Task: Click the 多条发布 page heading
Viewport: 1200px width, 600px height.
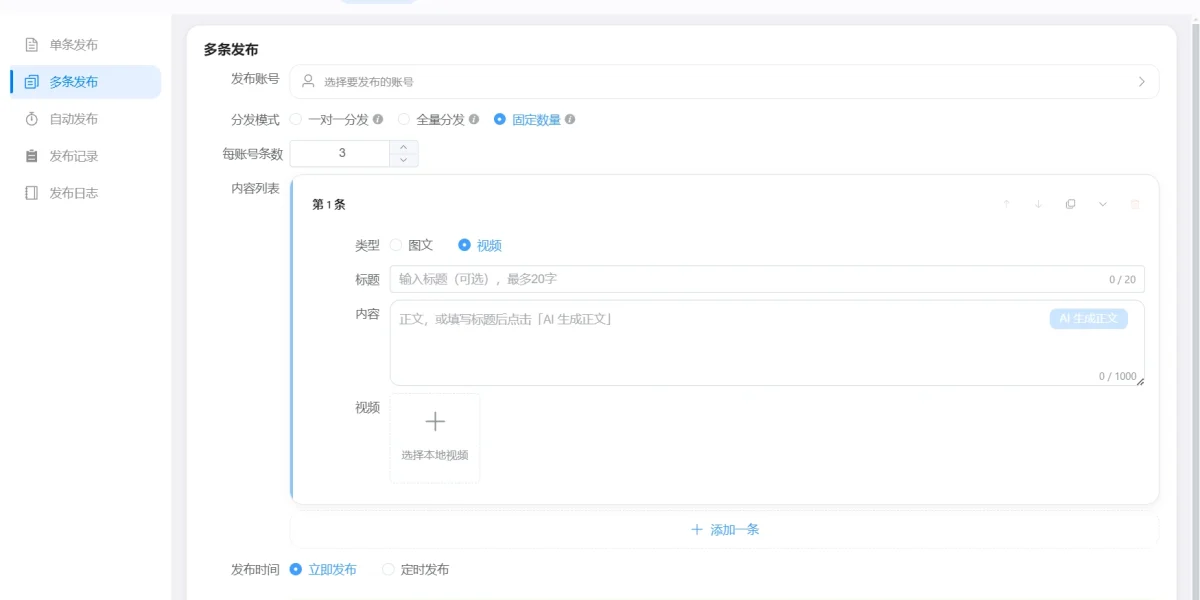Action: coord(231,49)
